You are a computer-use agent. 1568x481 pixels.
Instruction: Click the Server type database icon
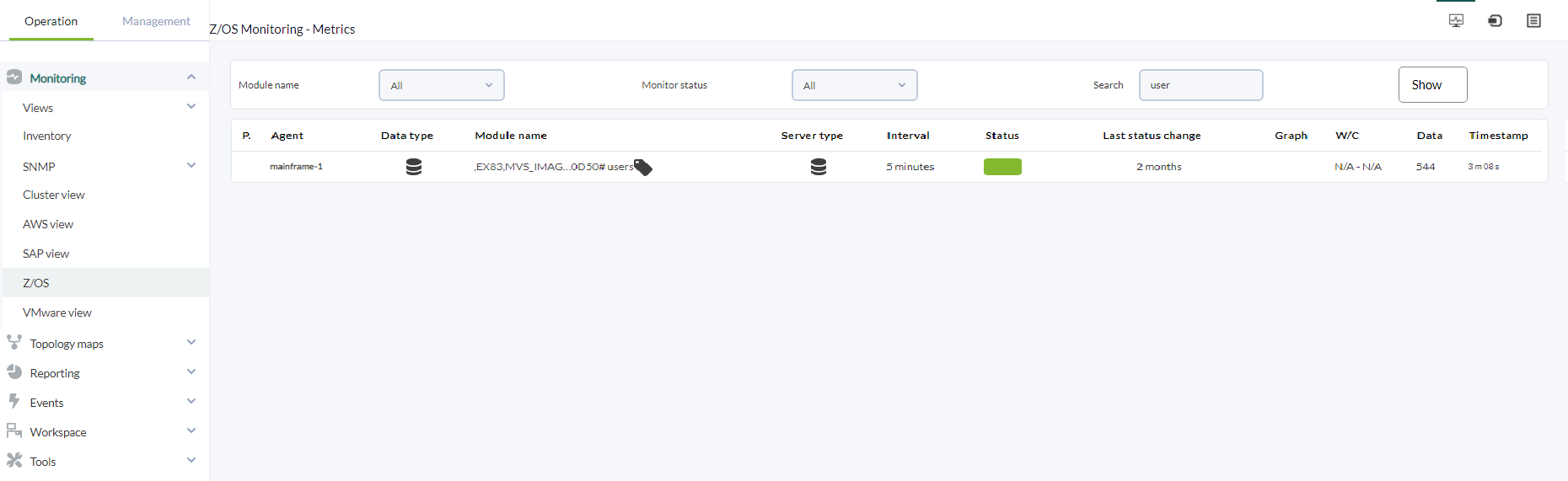(819, 167)
